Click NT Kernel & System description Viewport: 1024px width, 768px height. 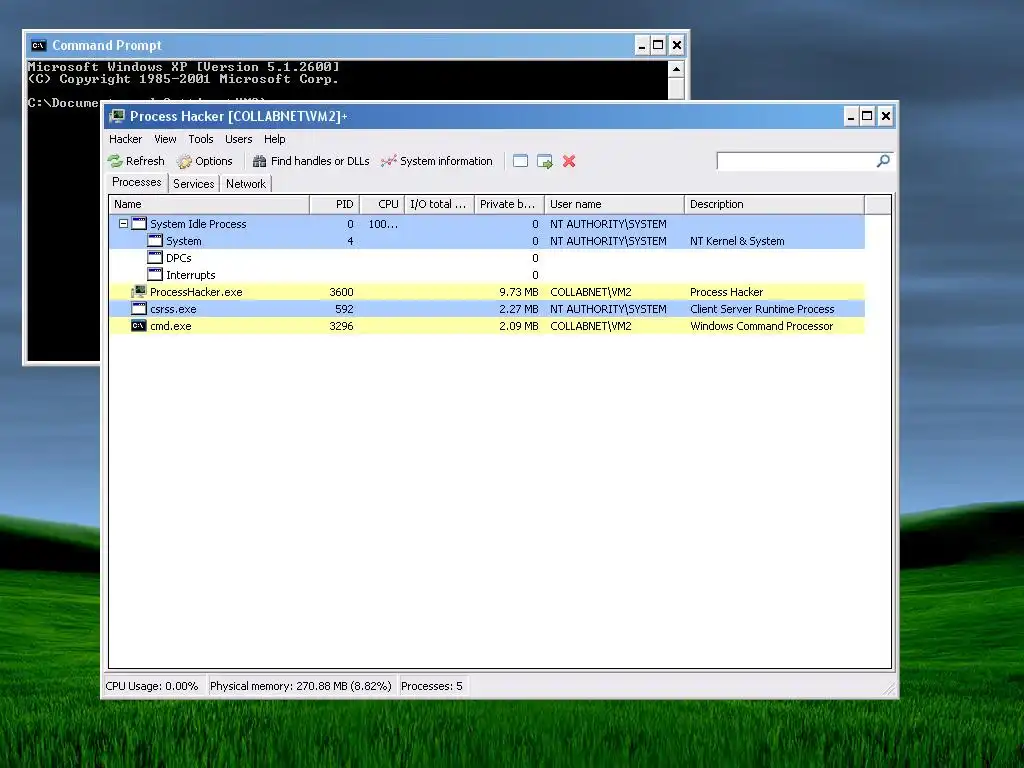click(737, 241)
